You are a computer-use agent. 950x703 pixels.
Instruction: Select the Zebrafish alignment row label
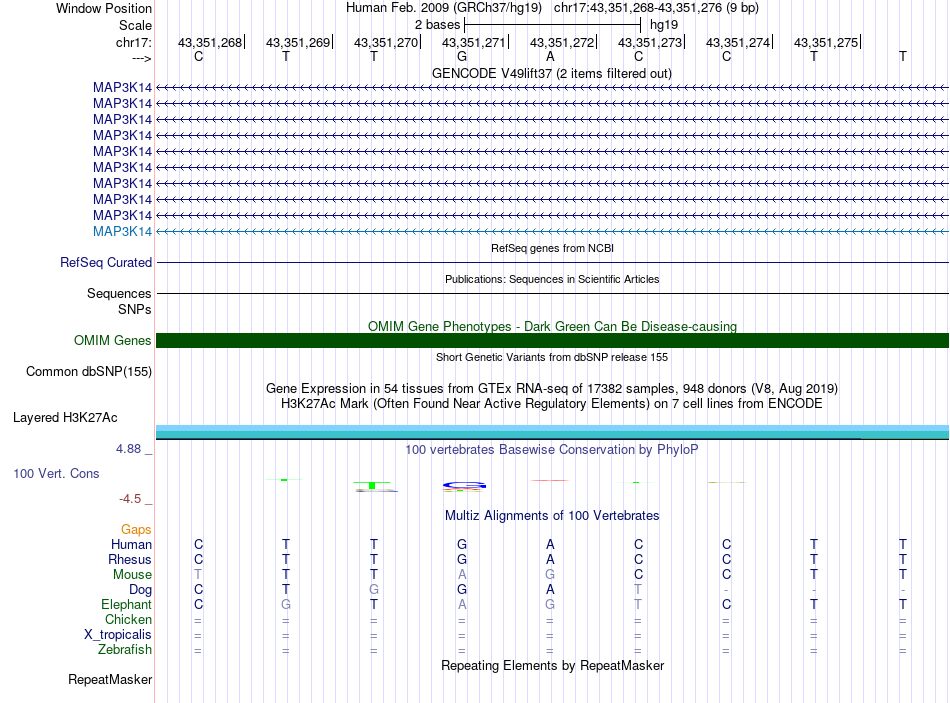tap(125, 650)
